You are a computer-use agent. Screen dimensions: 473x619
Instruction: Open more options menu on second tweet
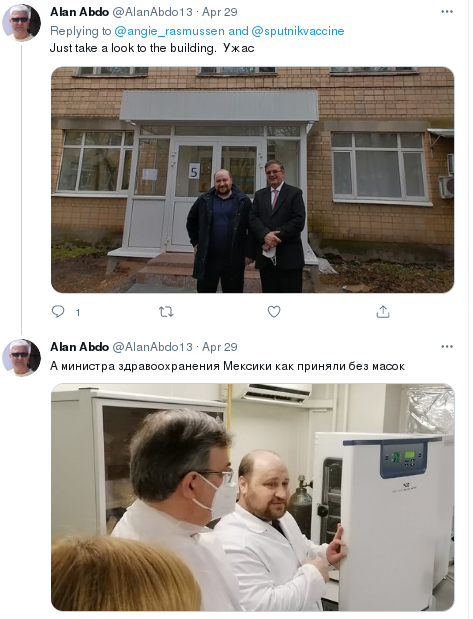pyautogui.click(x=447, y=347)
